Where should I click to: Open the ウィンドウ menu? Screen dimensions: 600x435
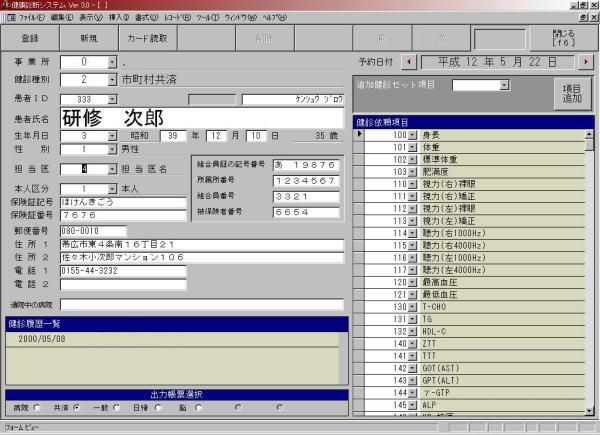(240, 18)
